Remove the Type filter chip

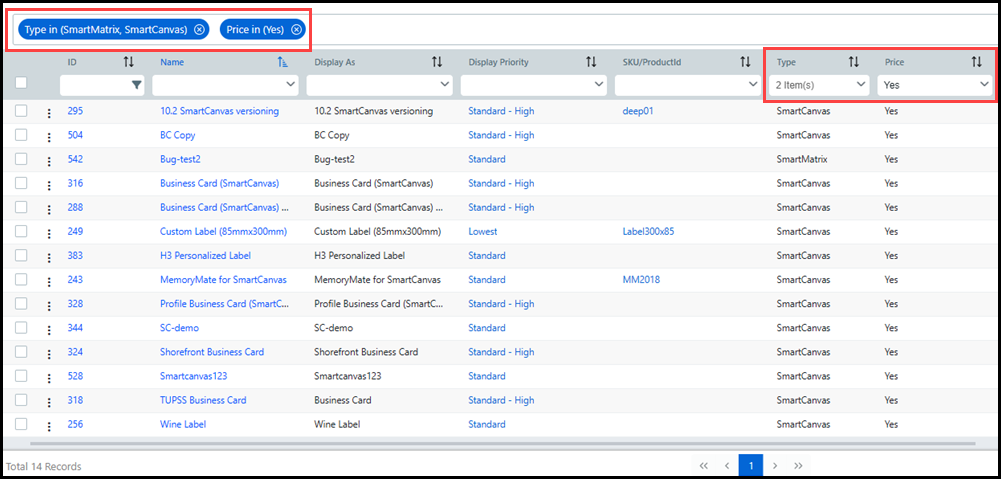[x=199, y=30]
